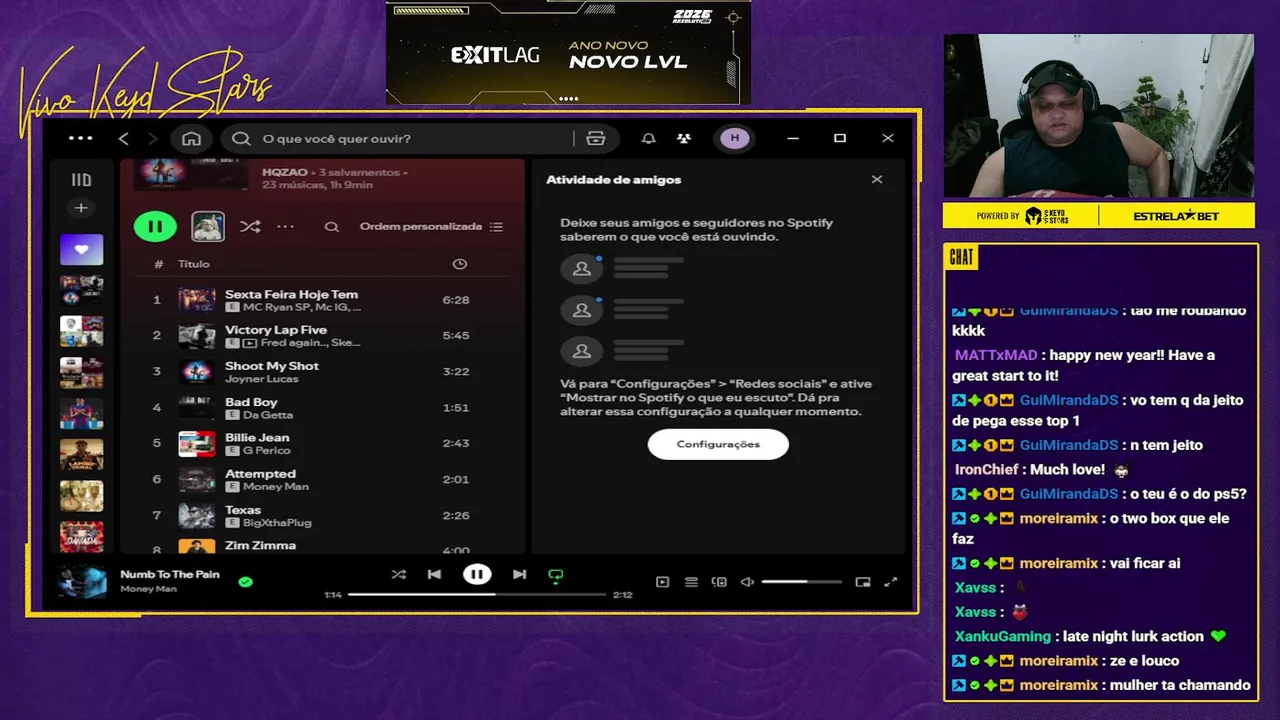This screenshot has height=720, width=1280.
Task: Click the three dots under ExitLag banner
Action: (x=569, y=99)
